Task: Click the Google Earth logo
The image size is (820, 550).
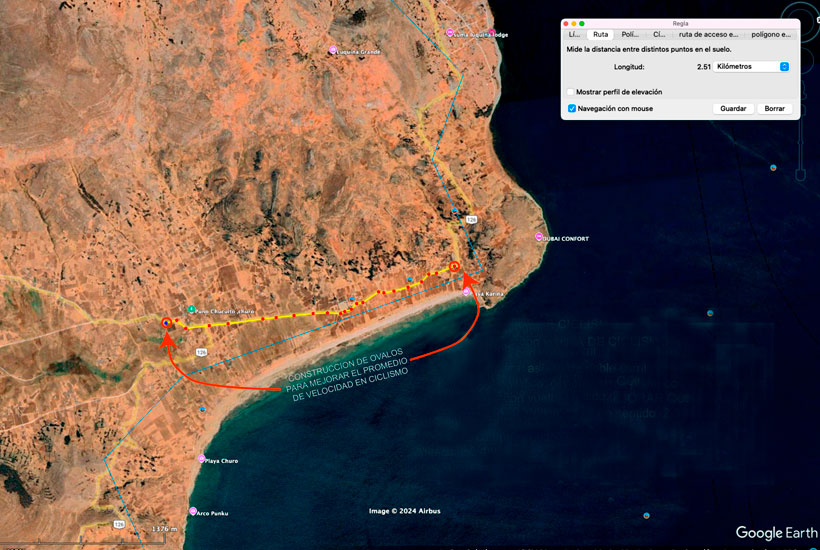Action: point(774,533)
